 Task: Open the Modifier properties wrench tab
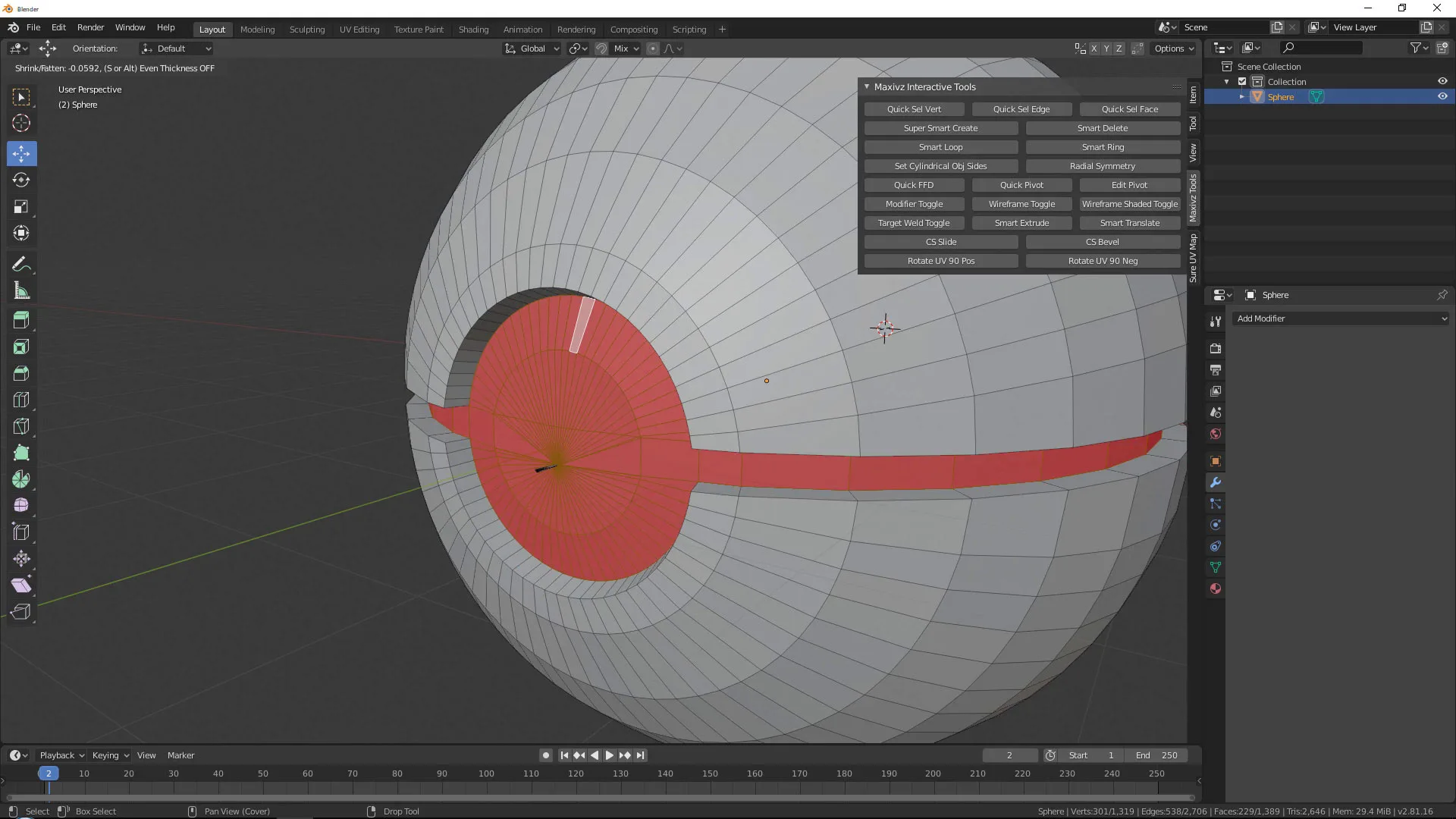tap(1216, 482)
